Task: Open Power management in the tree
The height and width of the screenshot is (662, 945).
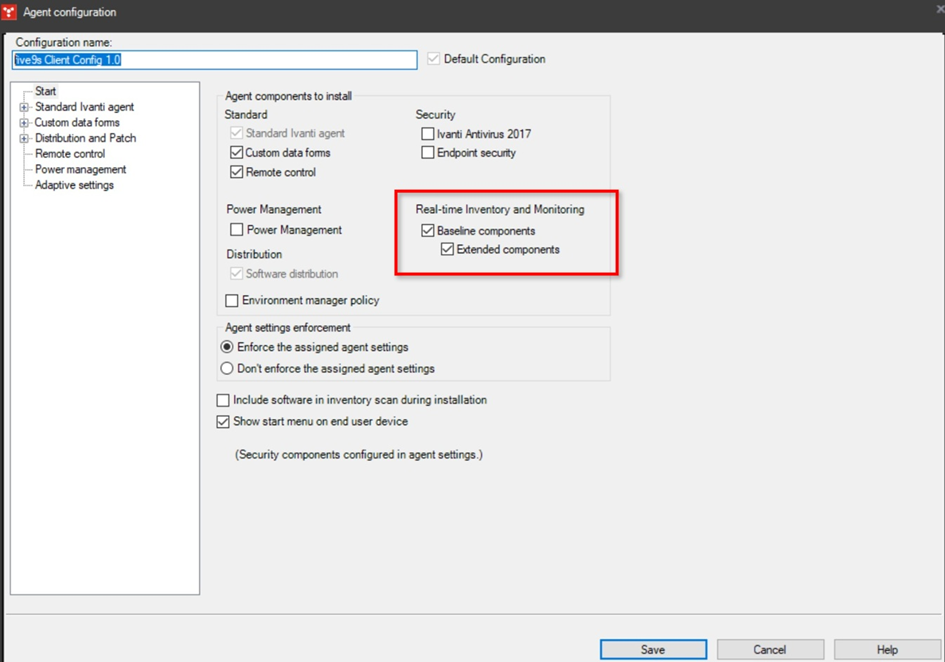Action: point(81,169)
